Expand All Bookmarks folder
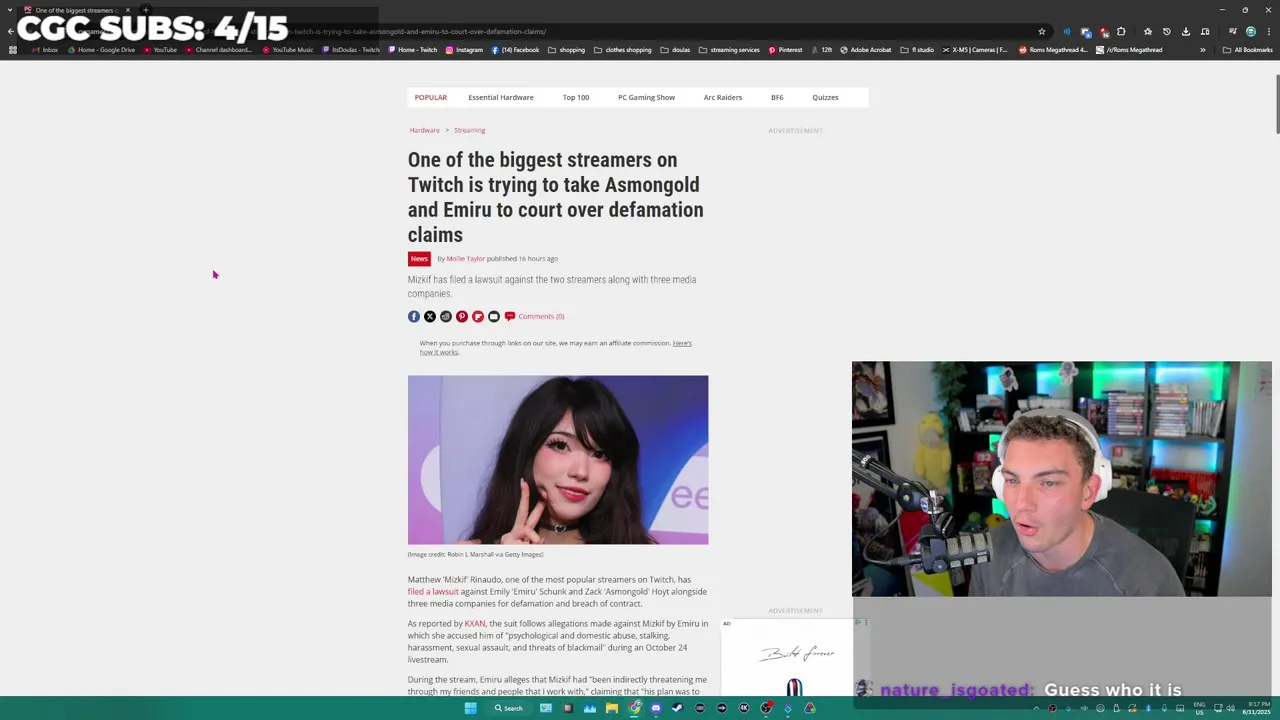 pyautogui.click(x=1247, y=50)
